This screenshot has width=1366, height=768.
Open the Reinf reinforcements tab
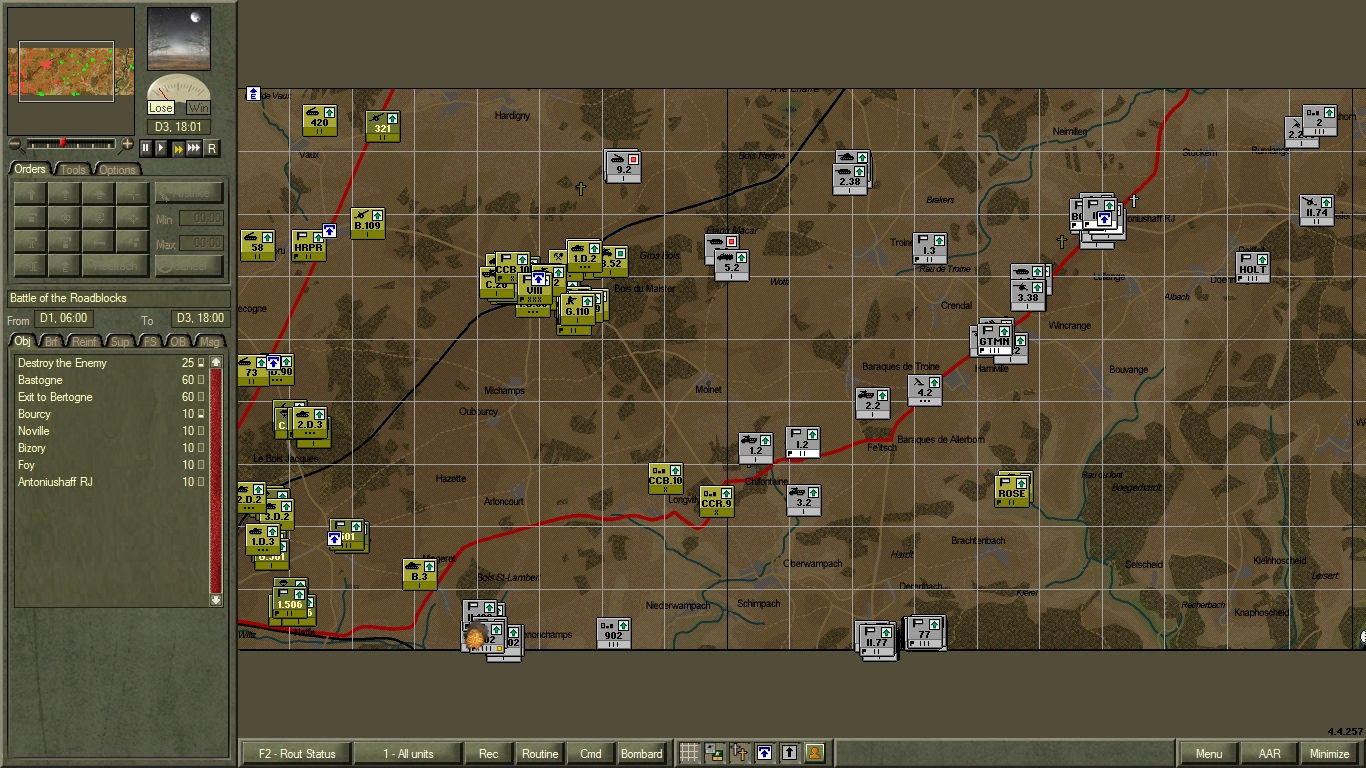(x=86, y=342)
